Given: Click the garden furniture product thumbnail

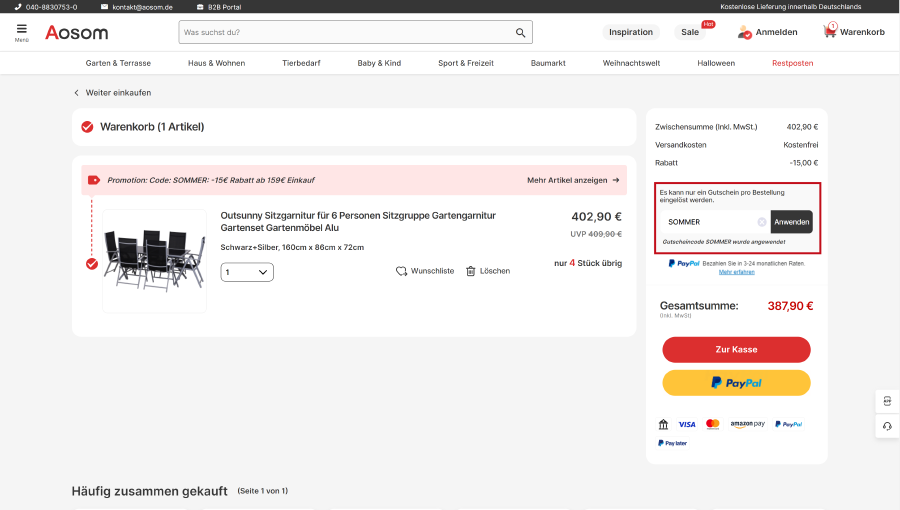Looking at the screenshot, I should 154,260.
